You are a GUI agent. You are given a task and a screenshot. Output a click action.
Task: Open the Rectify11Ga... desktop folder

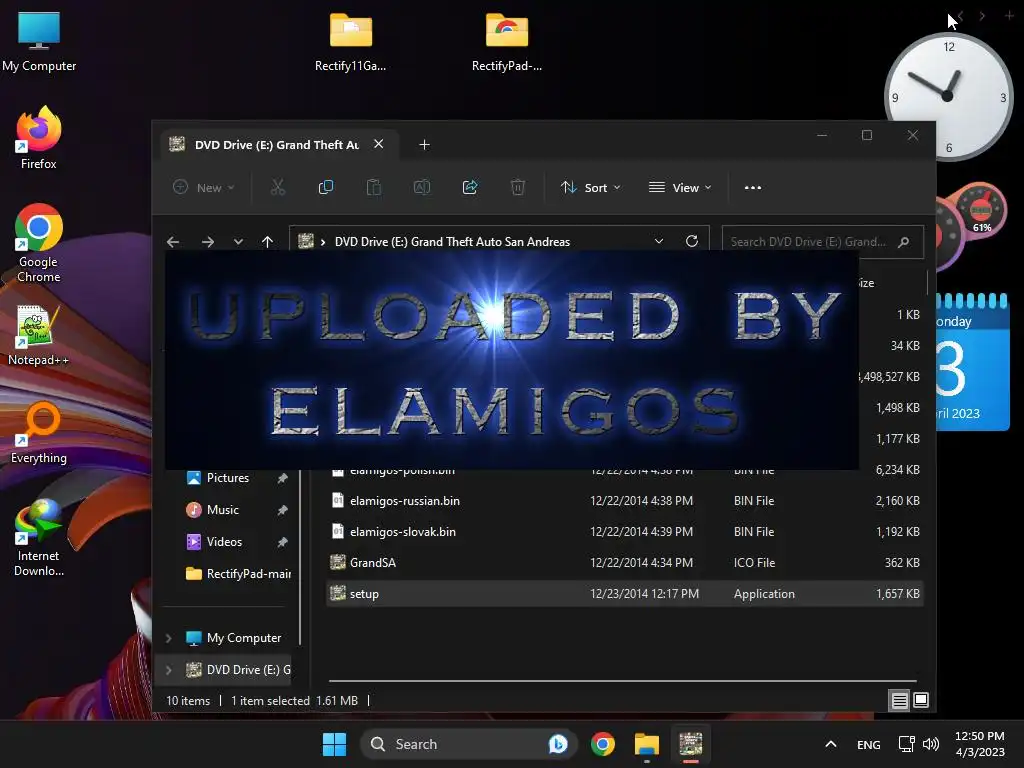[351, 40]
